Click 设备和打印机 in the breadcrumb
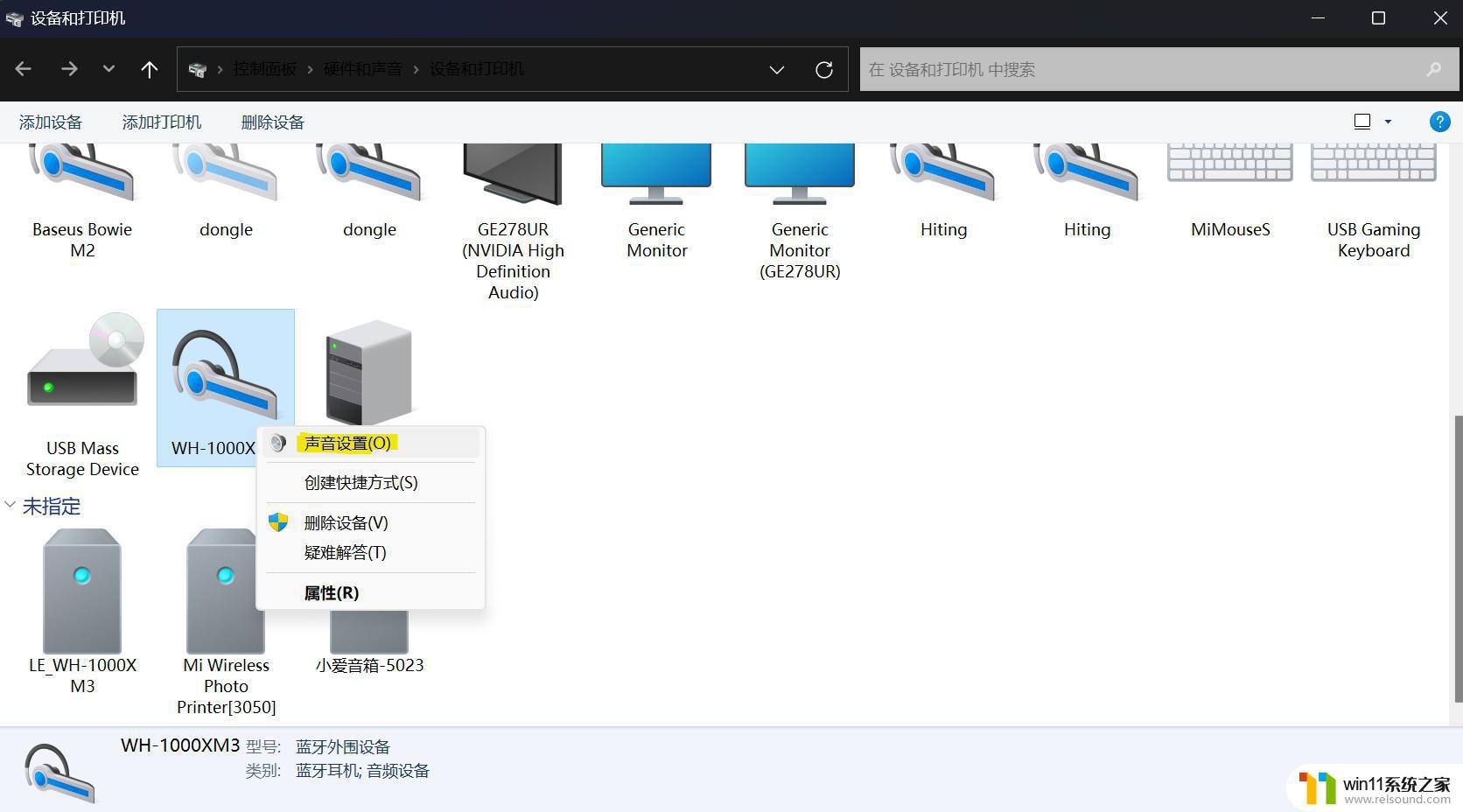Image resolution: width=1463 pixels, height=812 pixels. pos(477,69)
